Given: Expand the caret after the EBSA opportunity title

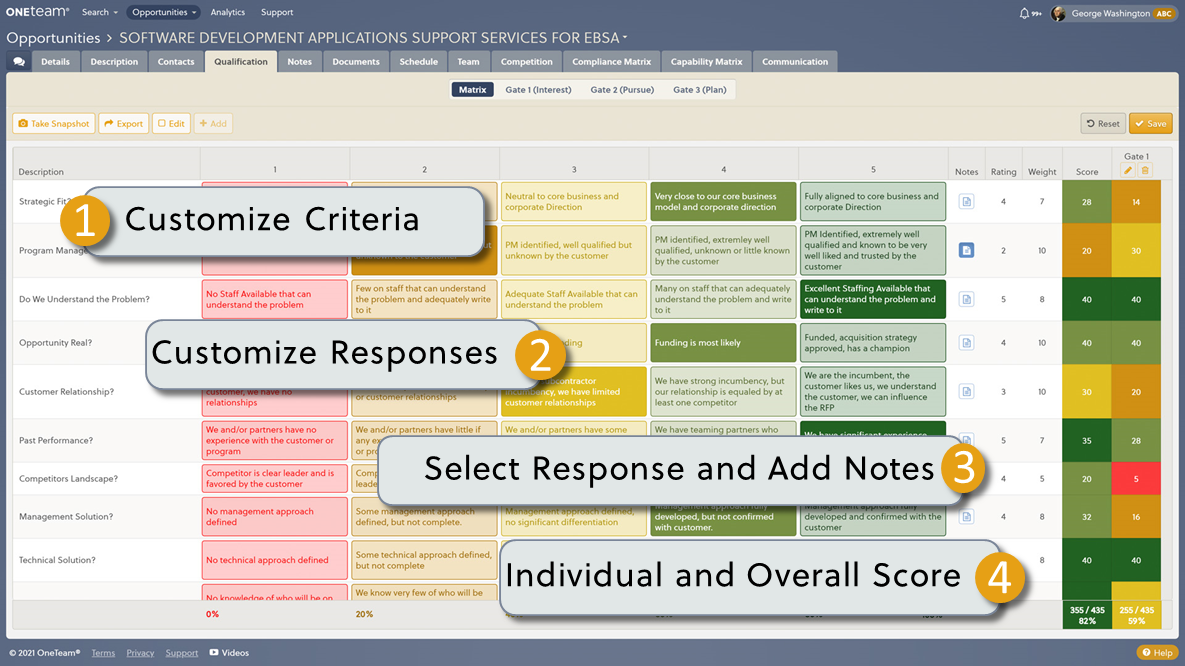Looking at the screenshot, I should point(625,38).
